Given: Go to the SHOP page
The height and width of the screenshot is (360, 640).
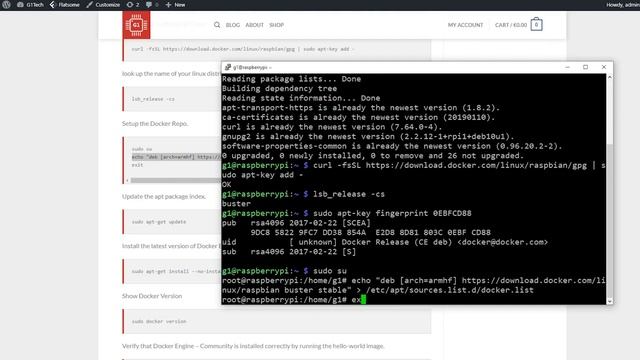Looking at the screenshot, I should (x=276, y=25).
